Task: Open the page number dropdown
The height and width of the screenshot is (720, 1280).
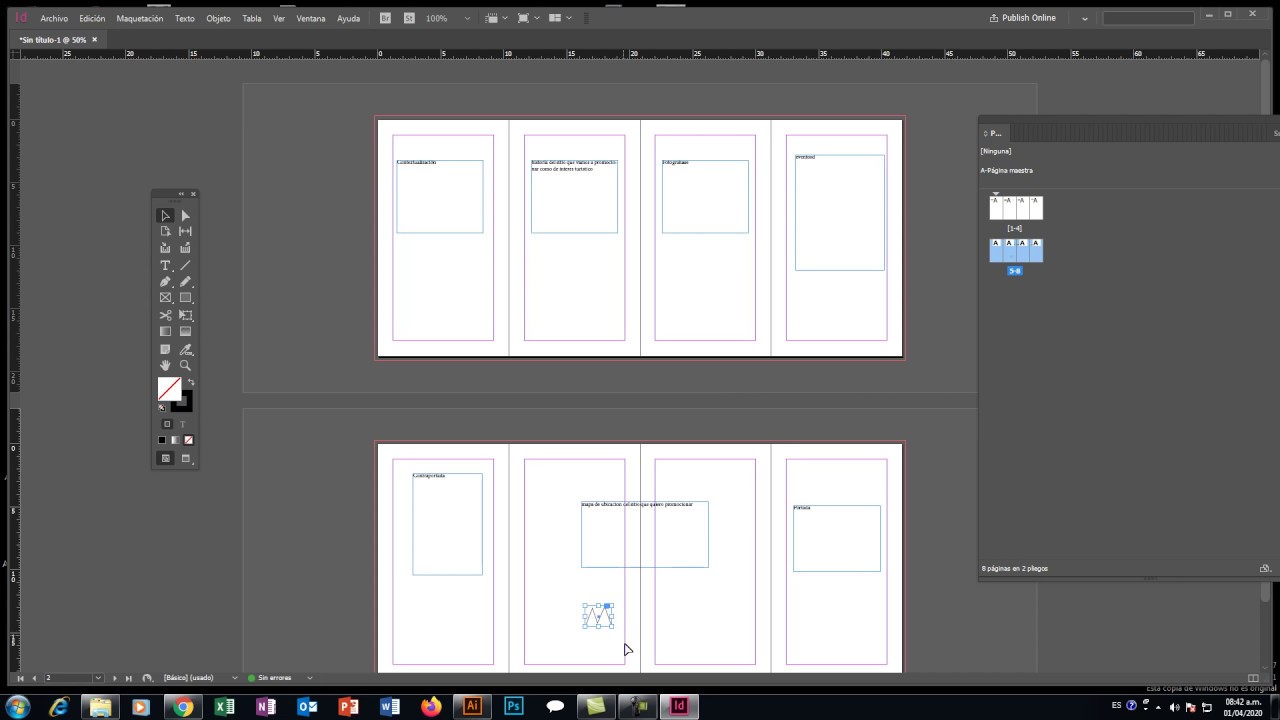Action: (x=98, y=678)
